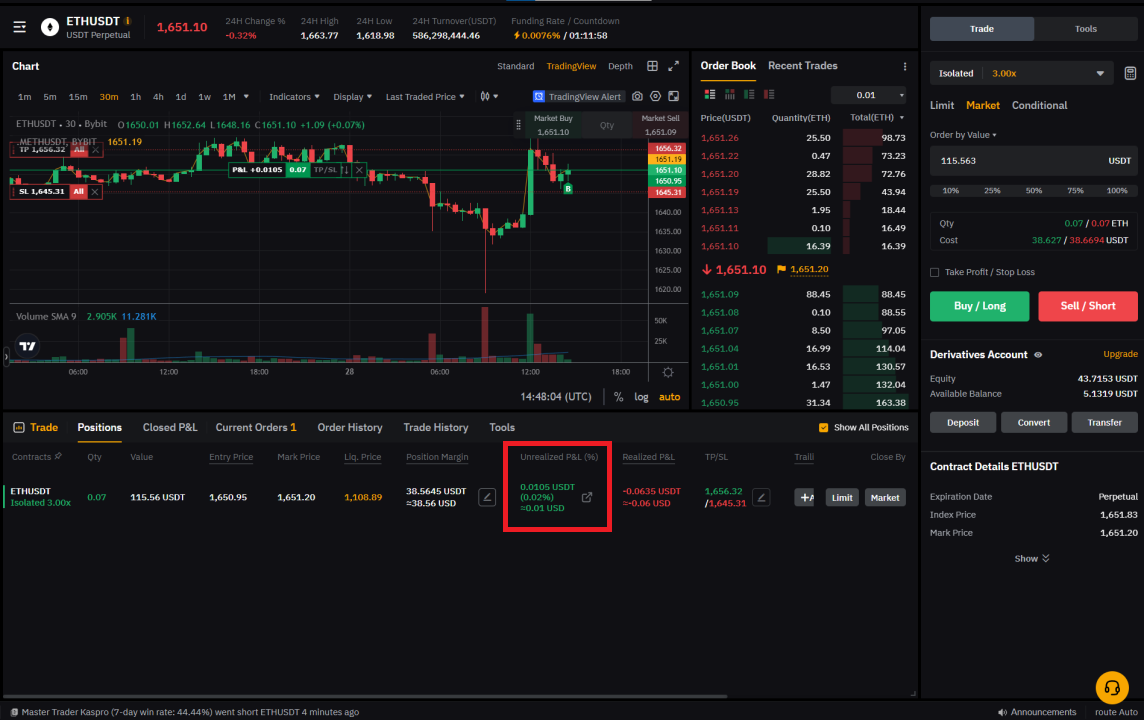This screenshot has height=720, width=1144.
Task: Select Conditional order type
Action: click(x=1039, y=105)
